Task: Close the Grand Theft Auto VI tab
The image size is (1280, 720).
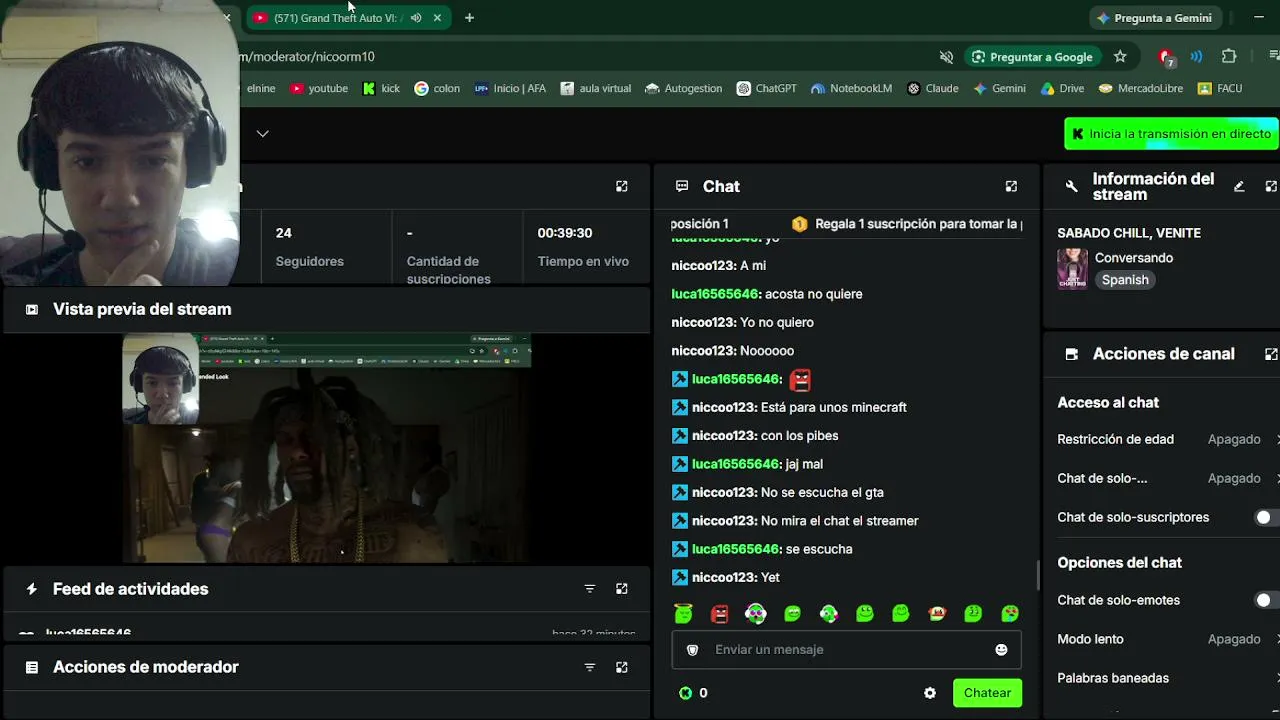Action: pos(437,18)
